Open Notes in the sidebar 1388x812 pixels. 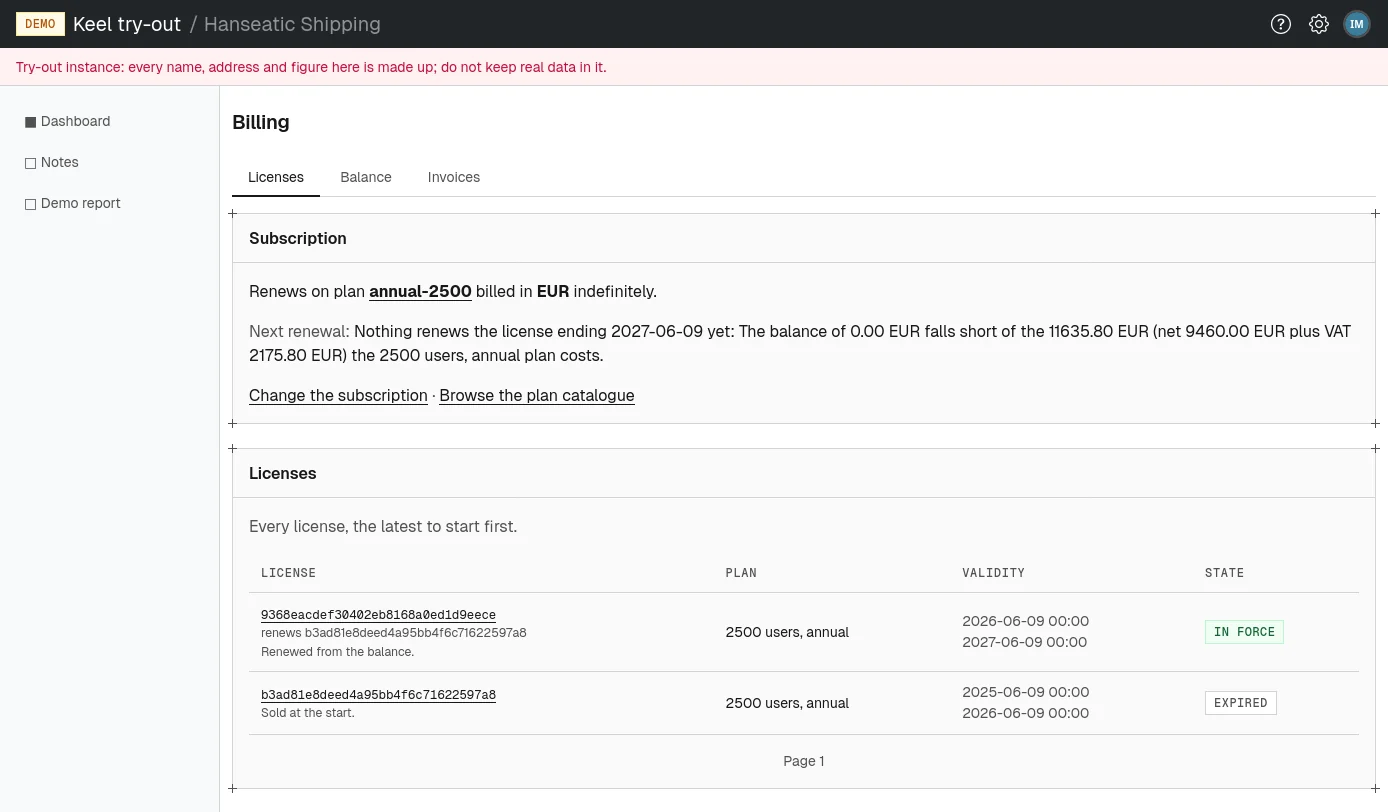point(59,162)
